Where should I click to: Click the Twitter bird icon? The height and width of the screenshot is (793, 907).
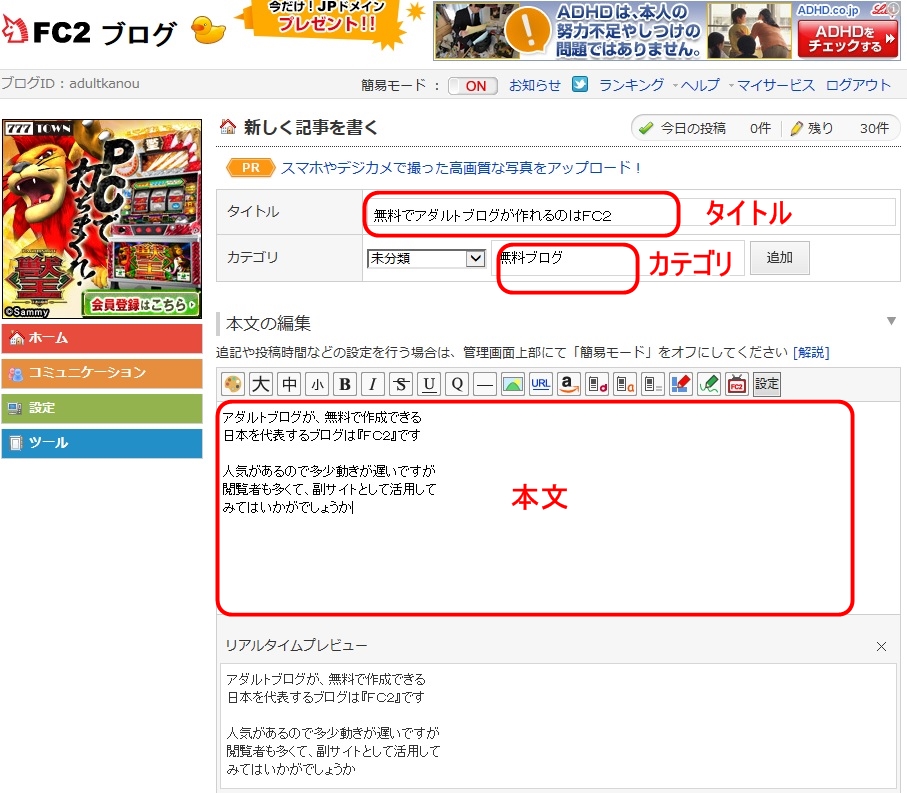(580, 84)
